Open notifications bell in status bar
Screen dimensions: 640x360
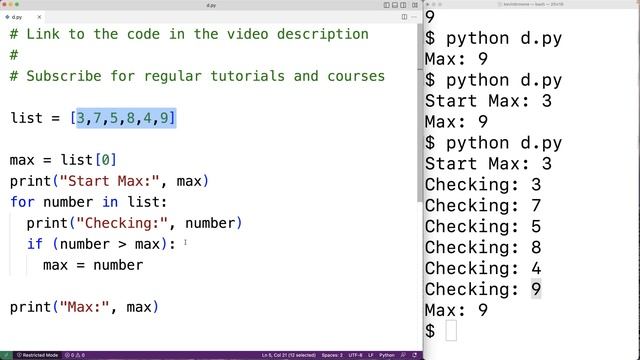point(415,355)
